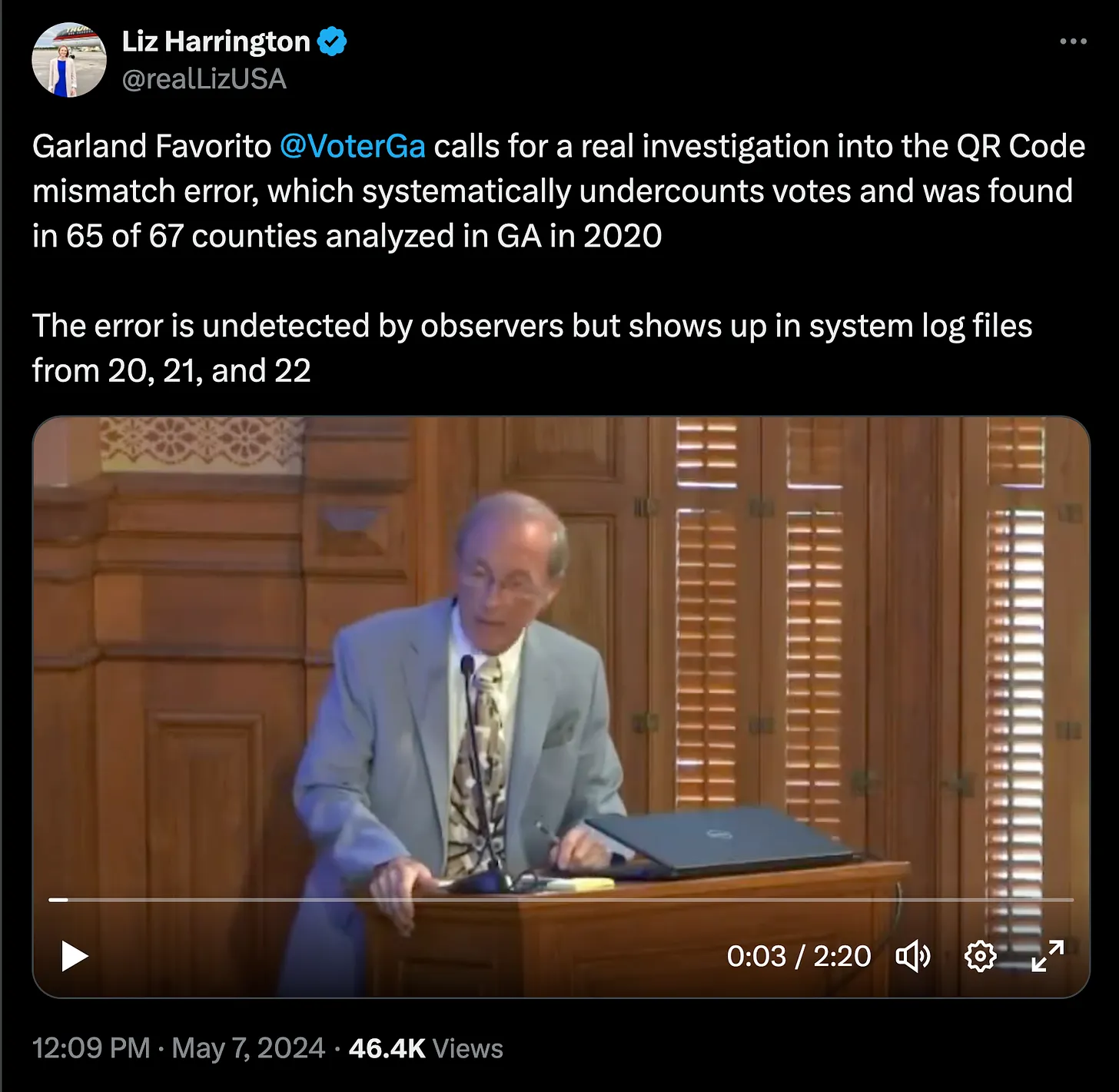This screenshot has width=1119, height=1092.
Task: Seek along the video progress bar
Action: (x=561, y=899)
